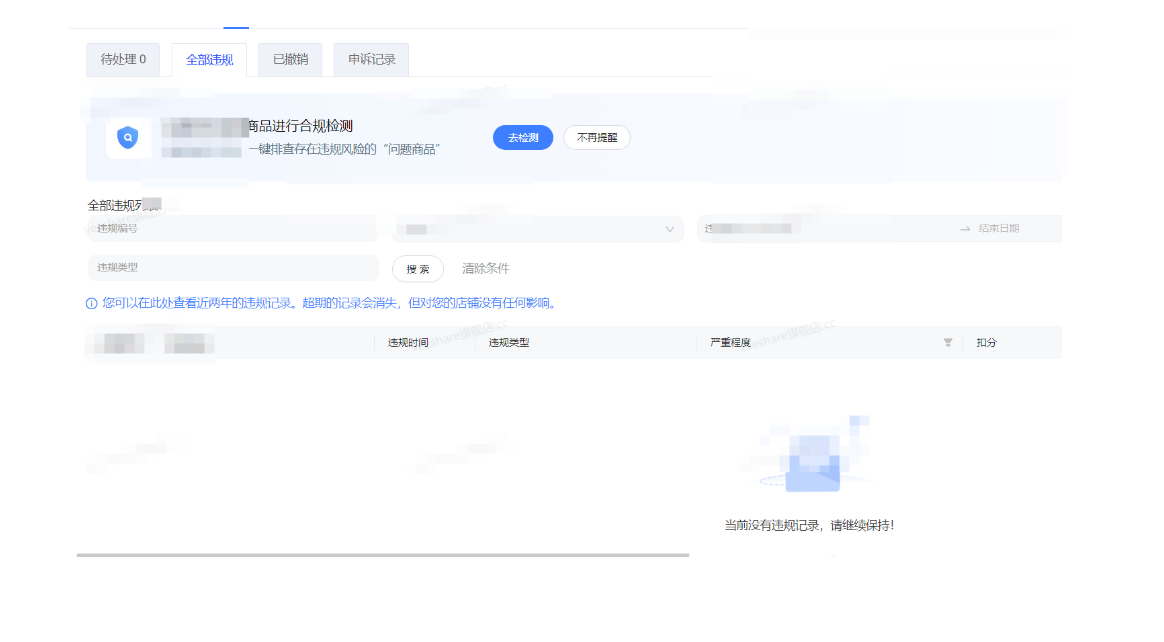Open the 违规类型 selection field

(x=232, y=268)
